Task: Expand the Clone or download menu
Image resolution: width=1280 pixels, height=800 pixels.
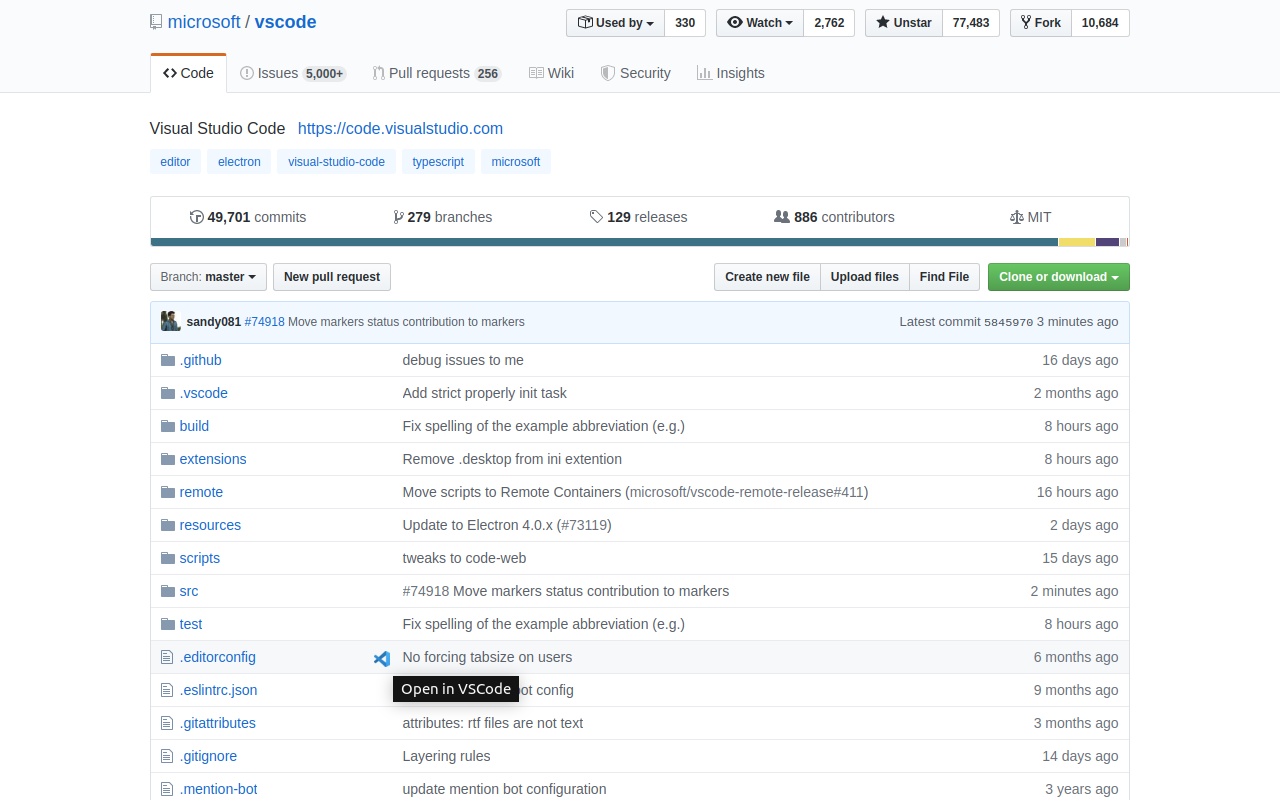Action: point(1058,277)
